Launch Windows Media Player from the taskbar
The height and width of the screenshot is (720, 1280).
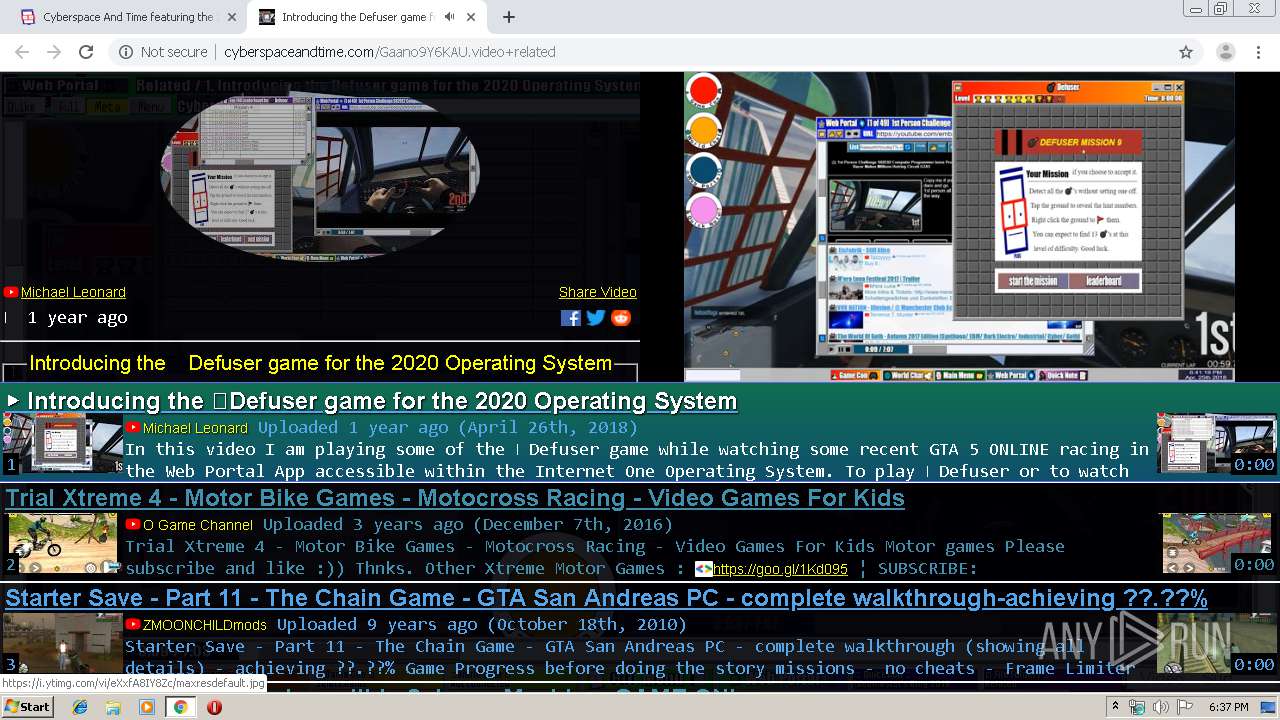(147, 706)
